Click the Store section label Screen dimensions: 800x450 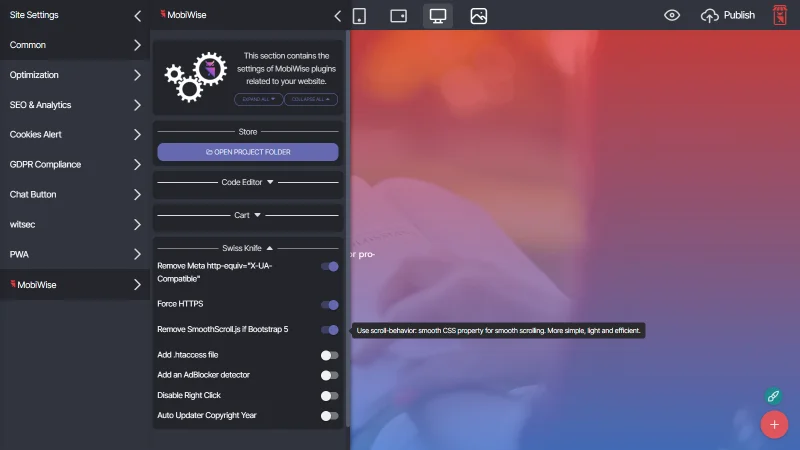pyautogui.click(x=247, y=132)
